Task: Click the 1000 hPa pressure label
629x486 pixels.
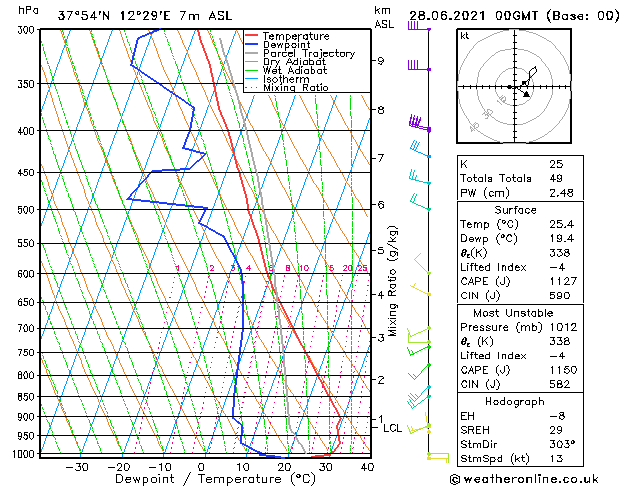Action: point(26,454)
